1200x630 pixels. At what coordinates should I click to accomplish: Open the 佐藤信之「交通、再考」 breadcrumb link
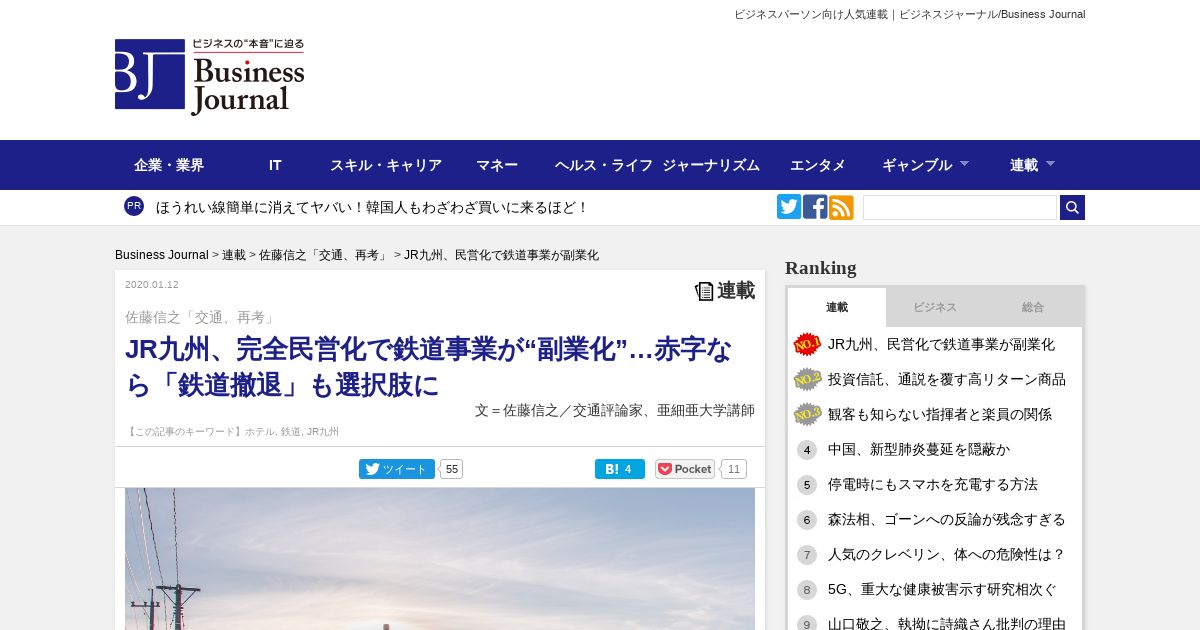pyautogui.click(x=325, y=255)
